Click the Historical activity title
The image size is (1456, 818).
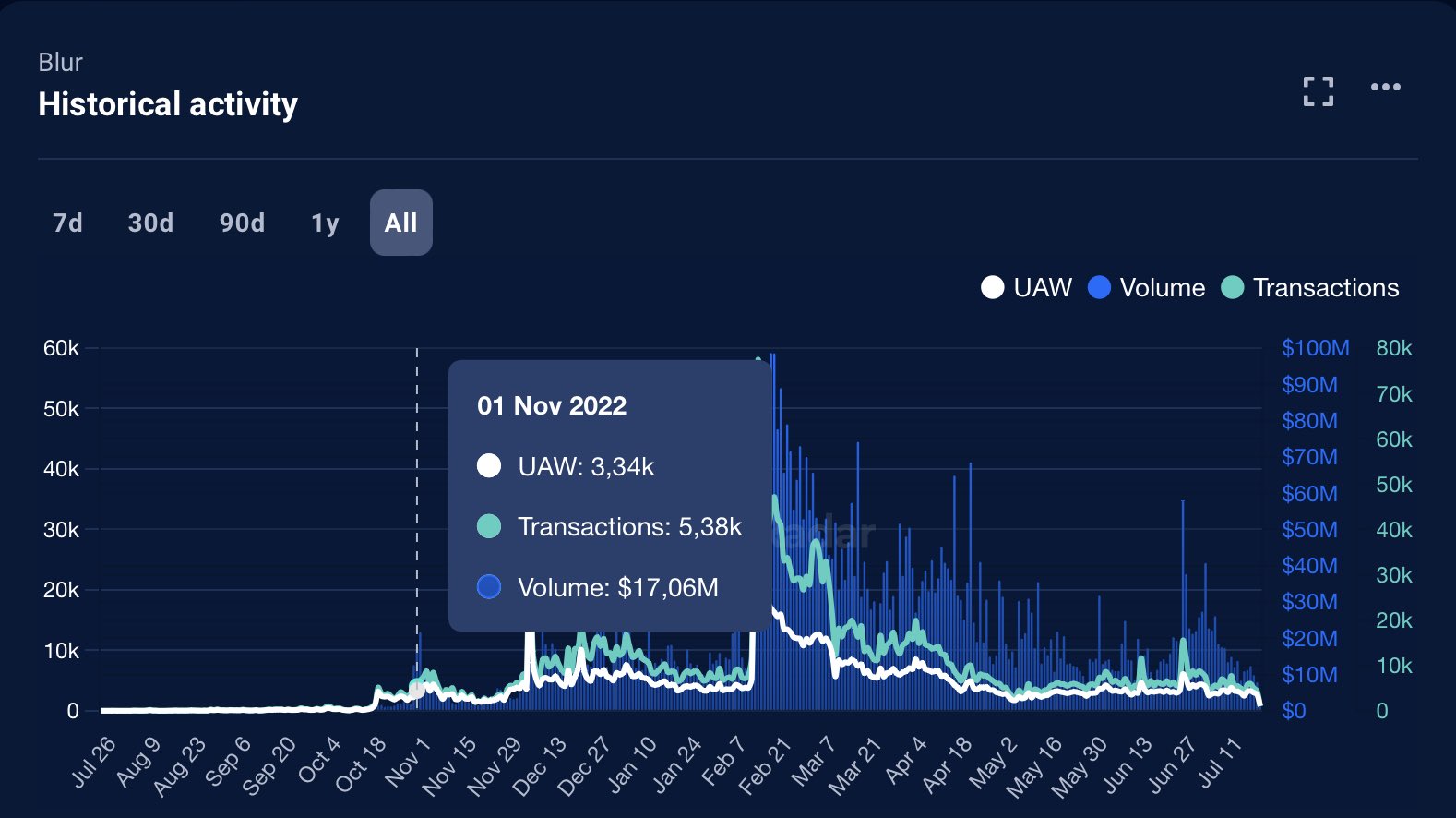(168, 104)
